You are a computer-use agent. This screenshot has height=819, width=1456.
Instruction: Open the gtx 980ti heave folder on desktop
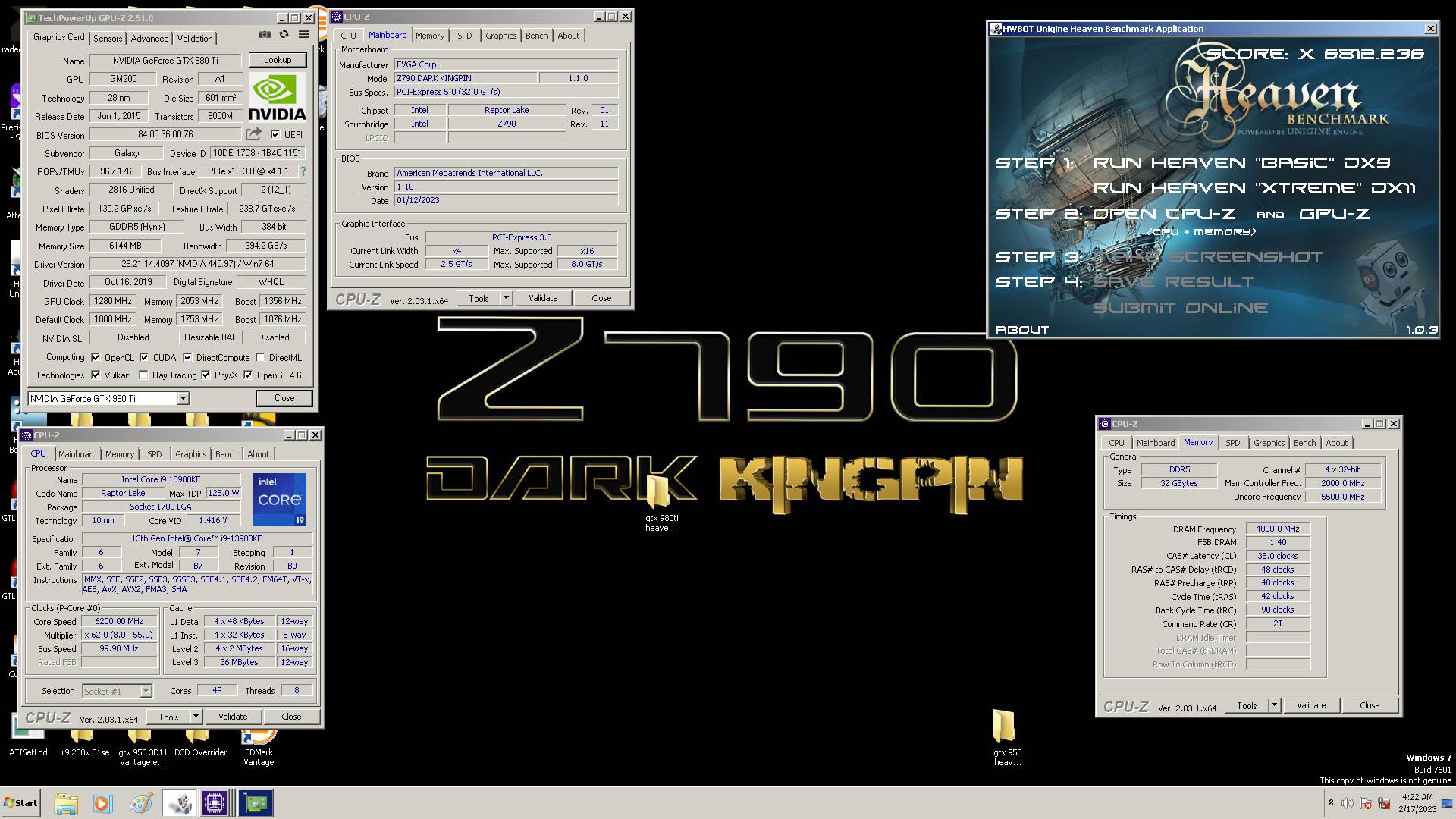pyautogui.click(x=661, y=503)
